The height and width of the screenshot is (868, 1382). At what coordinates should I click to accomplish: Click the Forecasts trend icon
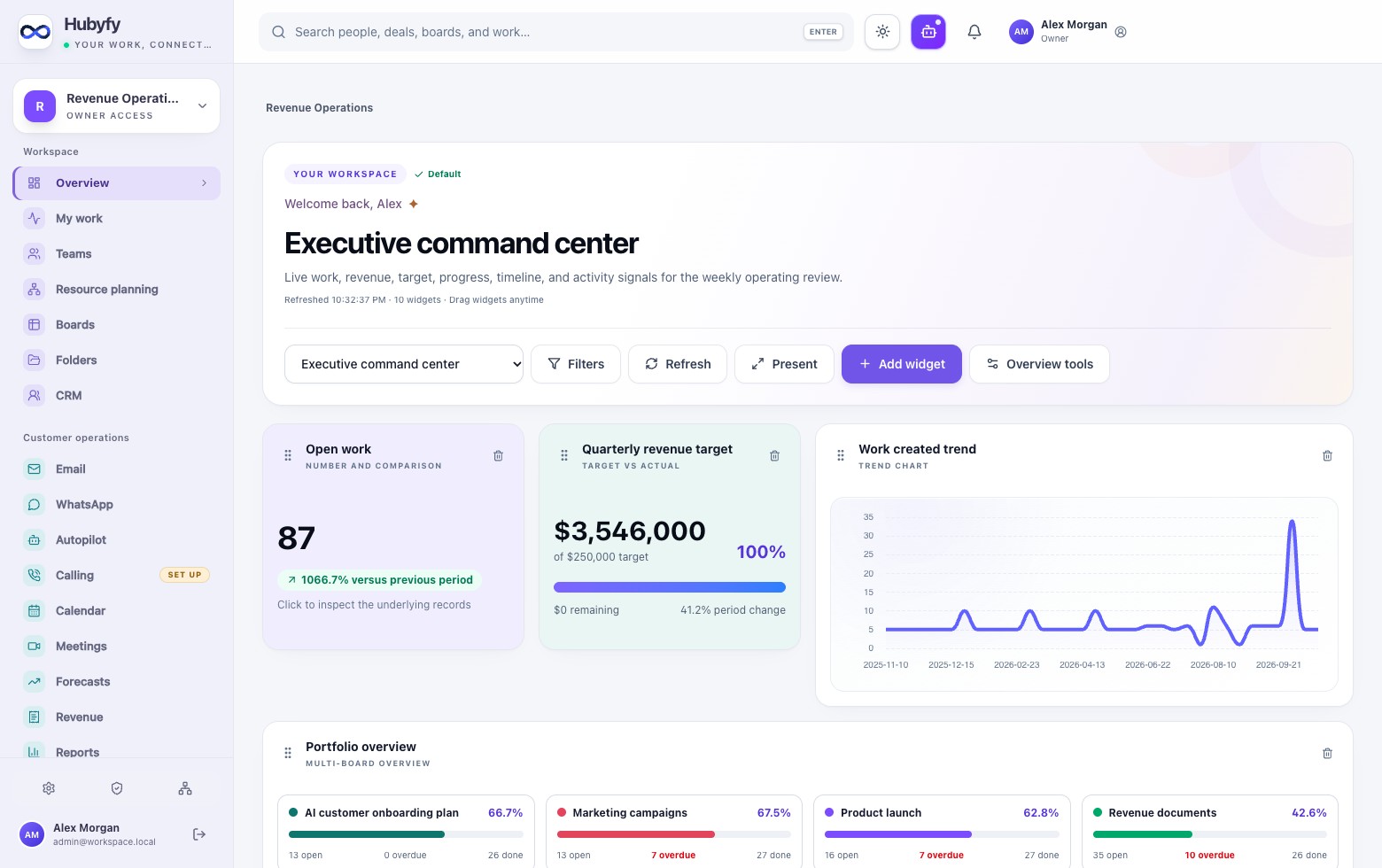point(34,682)
